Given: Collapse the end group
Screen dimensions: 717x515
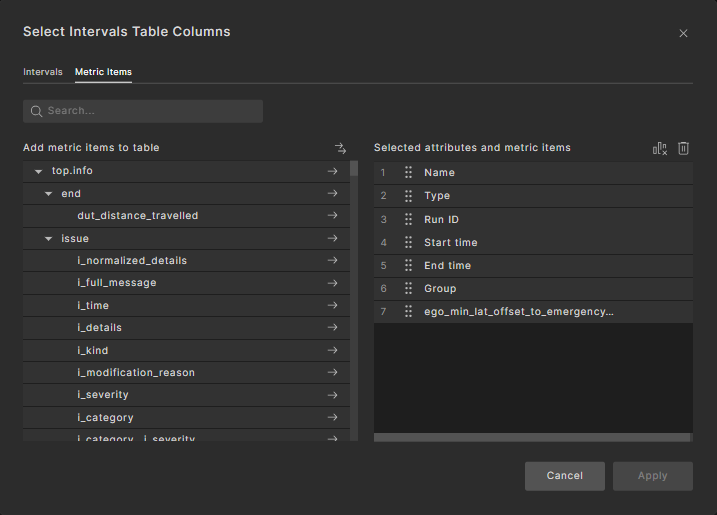Looking at the screenshot, I should point(48,194).
